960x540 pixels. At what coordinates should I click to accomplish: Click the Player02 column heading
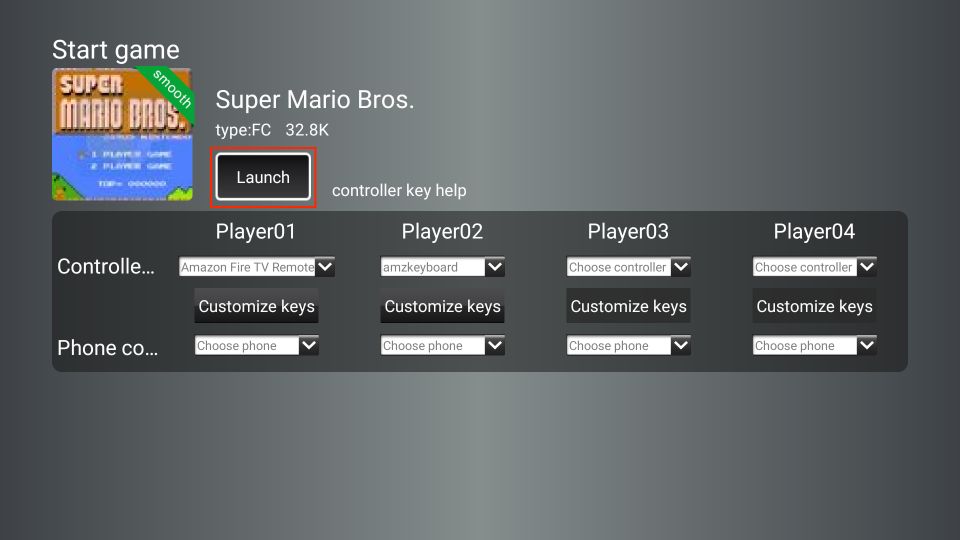(x=442, y=231)
